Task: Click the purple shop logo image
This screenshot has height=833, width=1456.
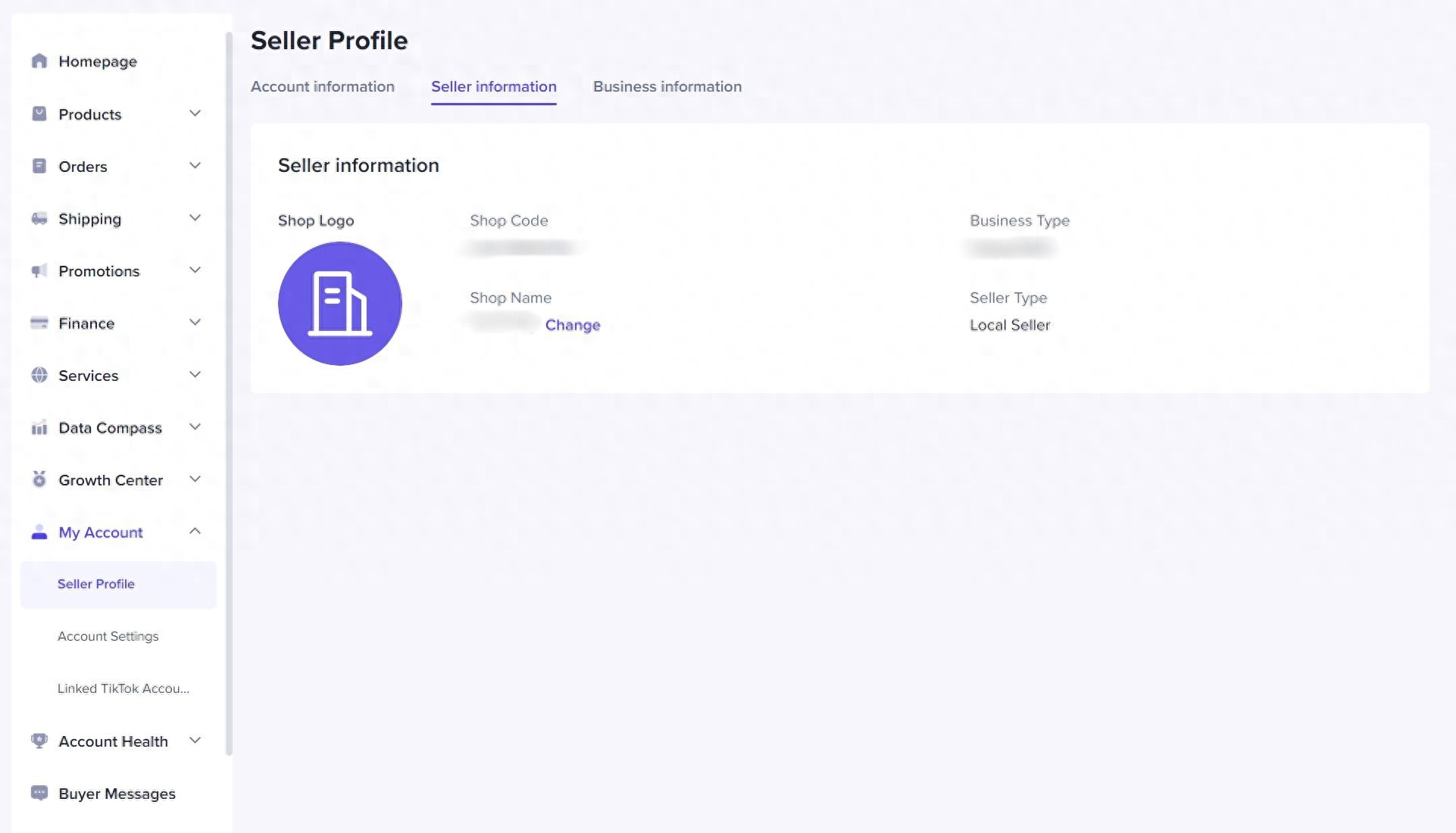Action: pyautogui.click(x=339, y=304)
